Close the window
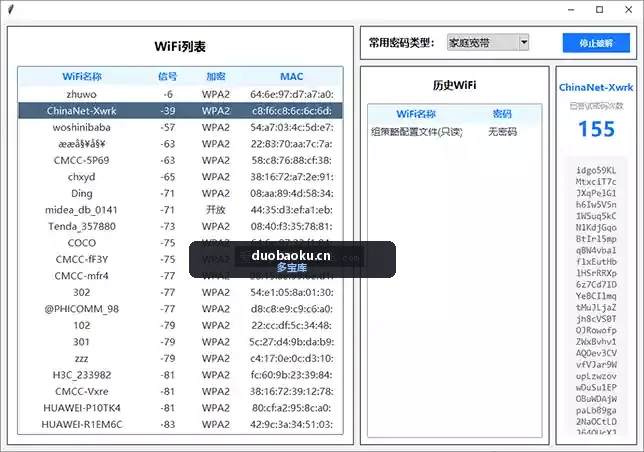Image resolution: width=644 pixels, height=452 pixels. [x=628, y=9]
